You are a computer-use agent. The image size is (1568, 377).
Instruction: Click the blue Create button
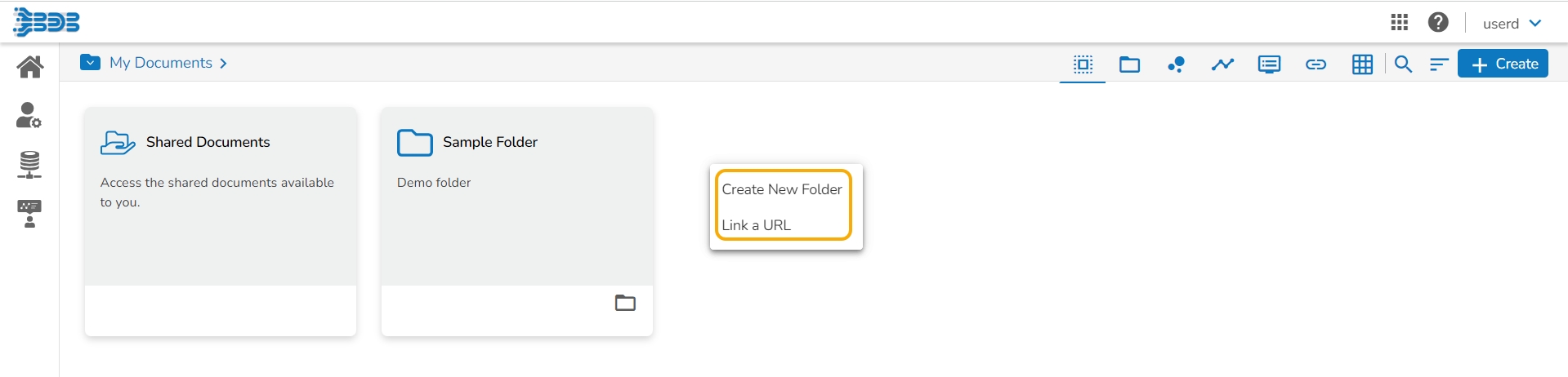(x=1503, y=64)
